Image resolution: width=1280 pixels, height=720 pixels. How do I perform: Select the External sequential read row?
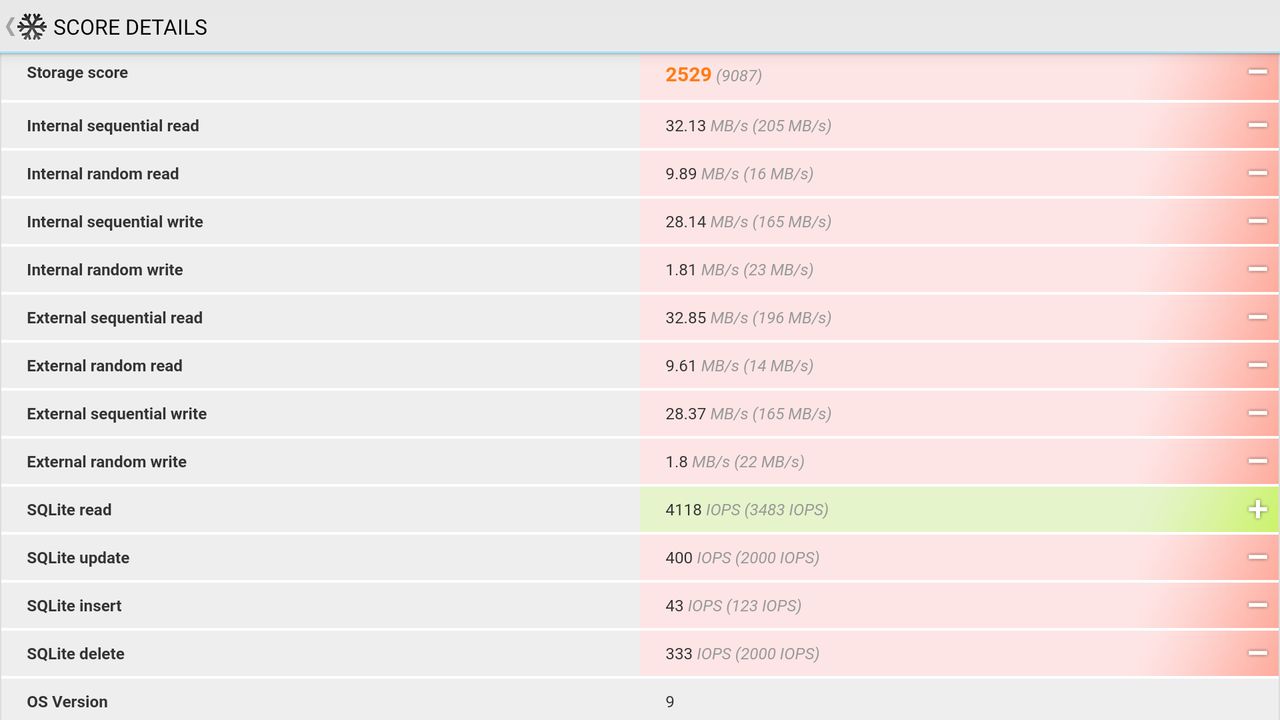click(x=640, y=318)
